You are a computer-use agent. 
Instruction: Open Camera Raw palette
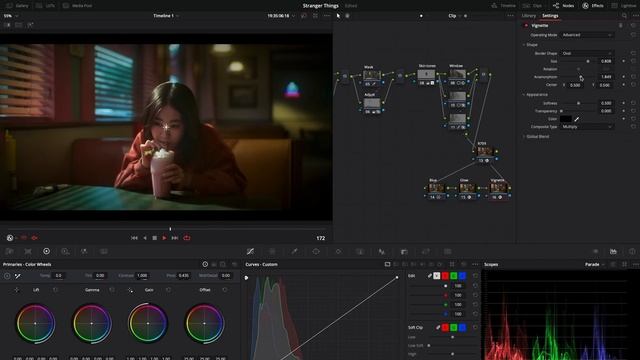(9, 251)
